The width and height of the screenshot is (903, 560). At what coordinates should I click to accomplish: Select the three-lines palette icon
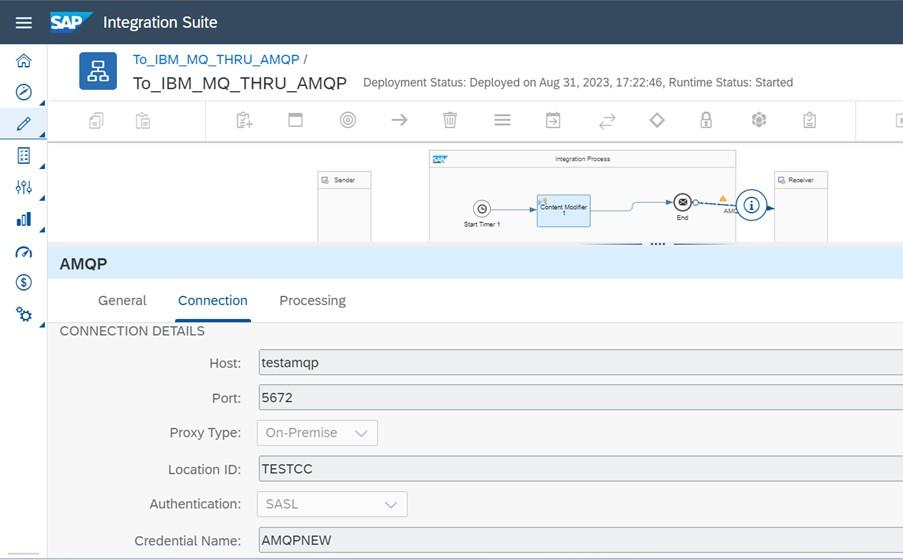(502, 120)
